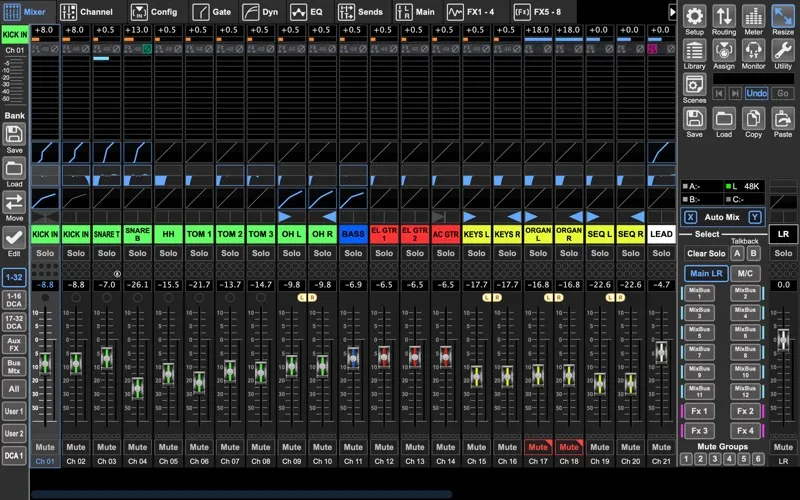The height and width of the screenshot is (500, 800).
Task: Toggle Mute Group 6
Action: pyautogui.click(x=758, y=459)
